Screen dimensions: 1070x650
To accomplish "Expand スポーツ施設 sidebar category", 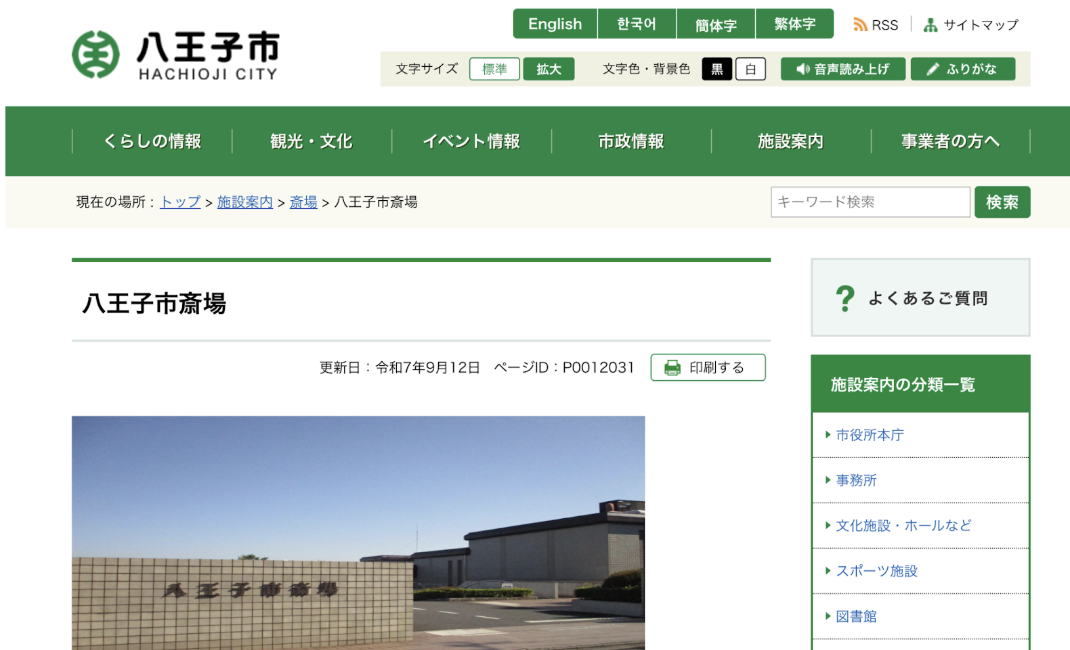I will point(876,571).
